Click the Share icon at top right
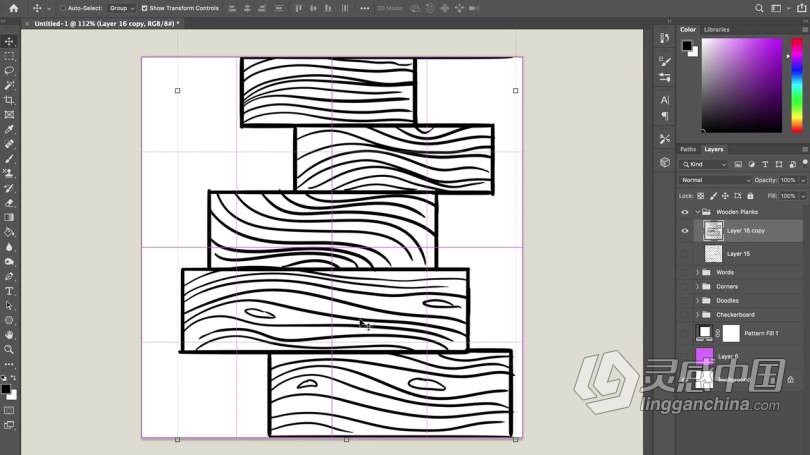The height and width of the screenshot is (455, 810). [801, 8]
